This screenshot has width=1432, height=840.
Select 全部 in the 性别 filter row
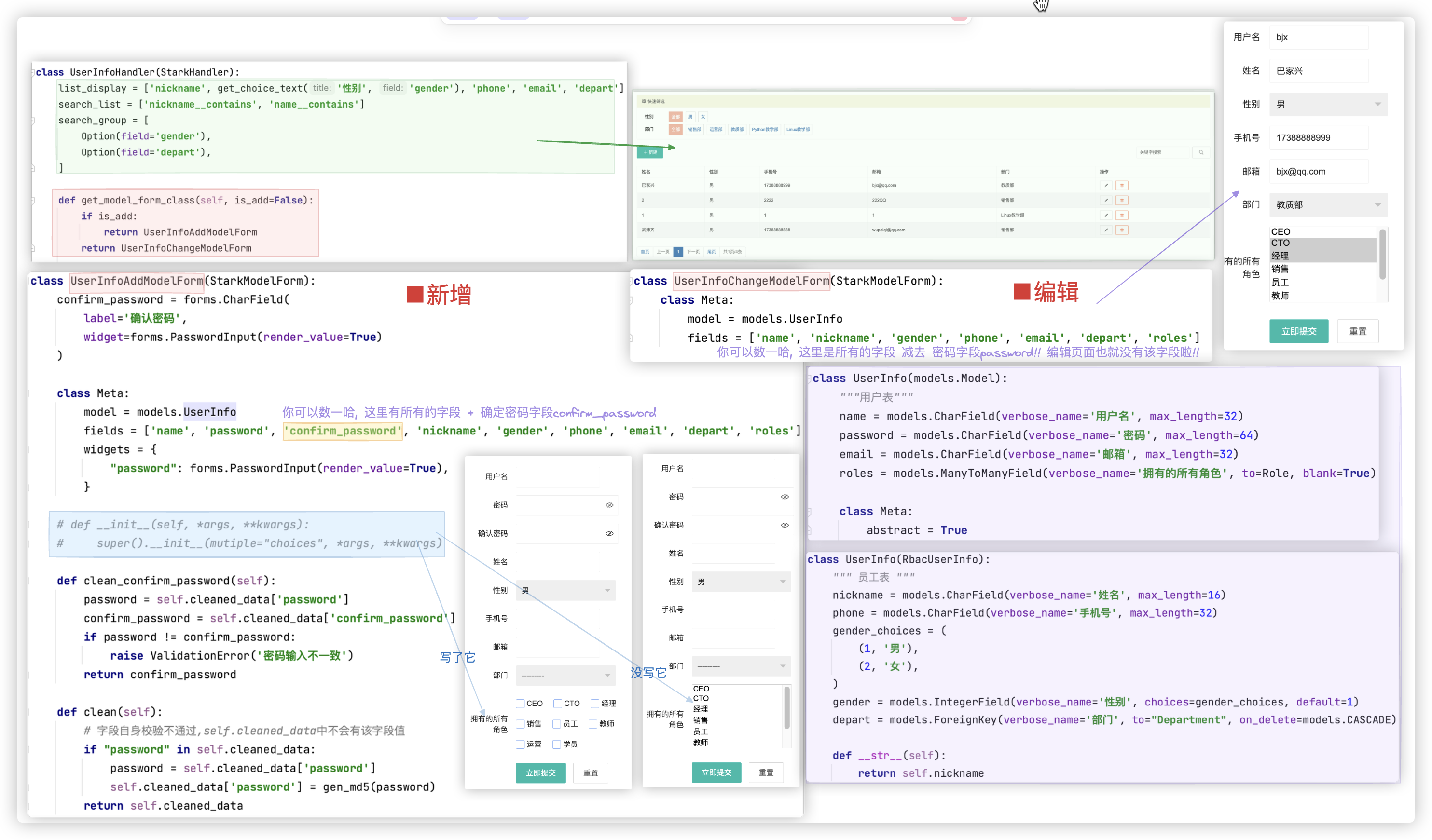click(x=675, y=116)
